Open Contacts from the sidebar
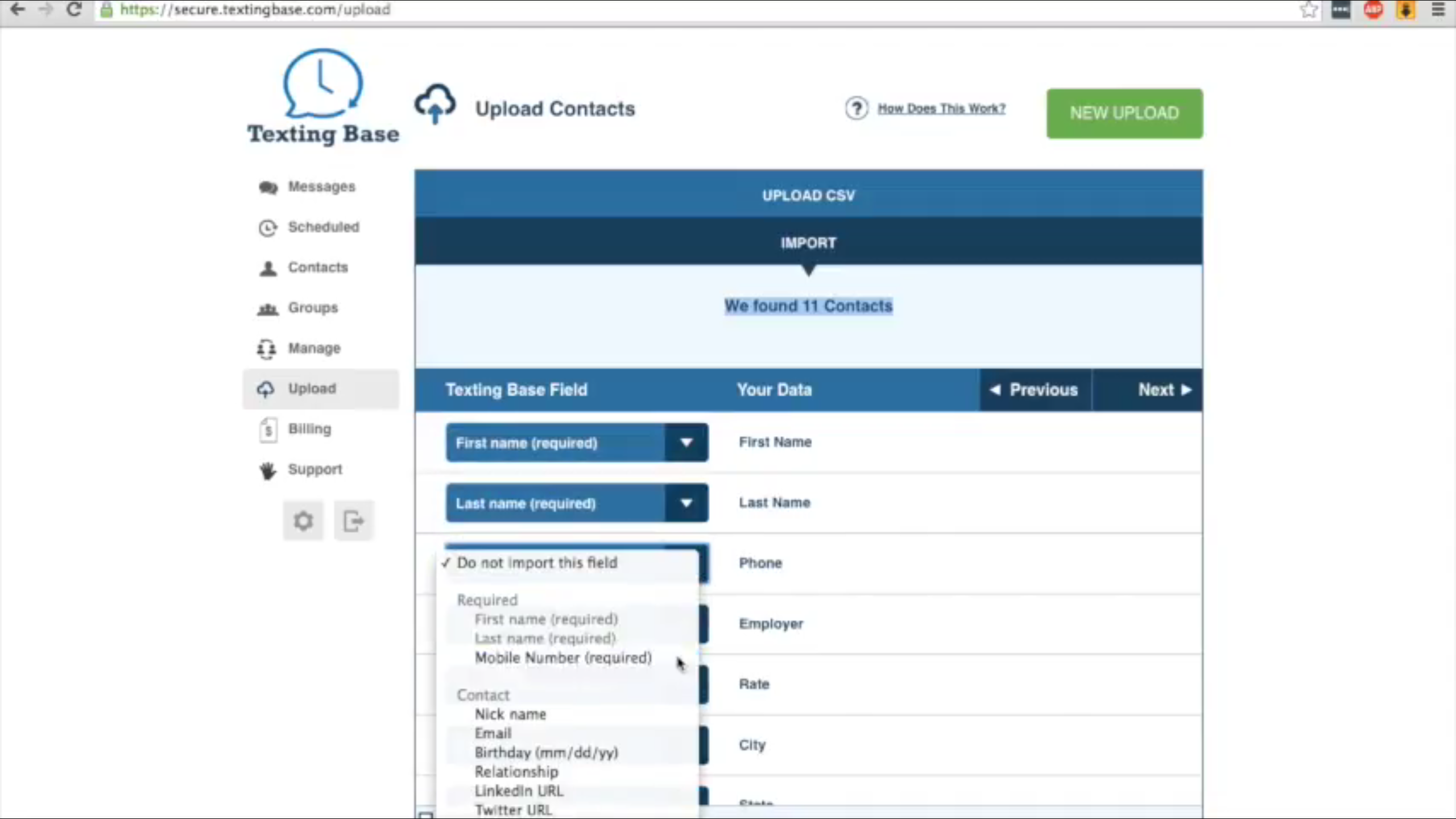 pos(317,267)
